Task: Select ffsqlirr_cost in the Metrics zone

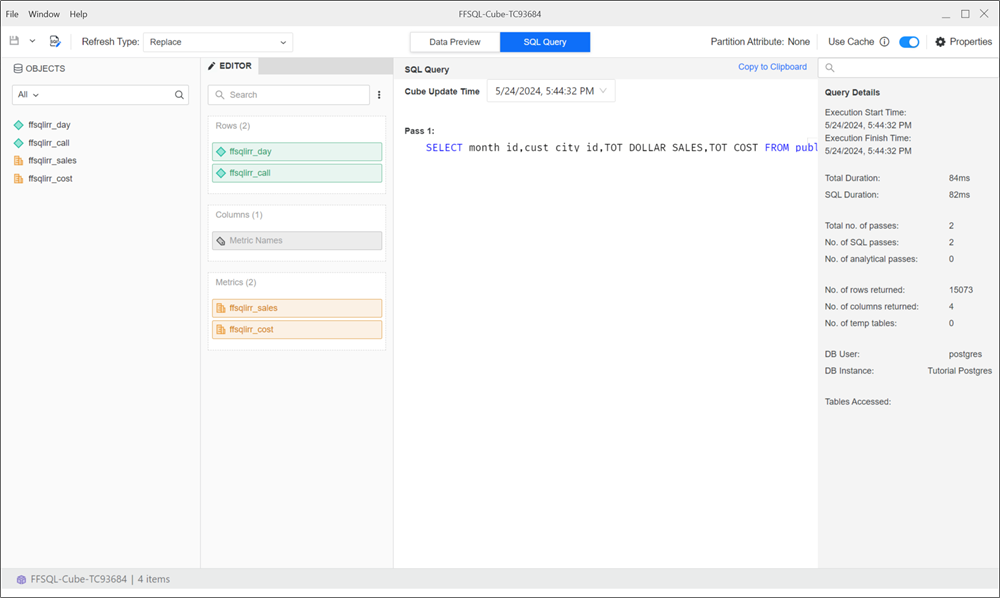Action: pos(297,329)
